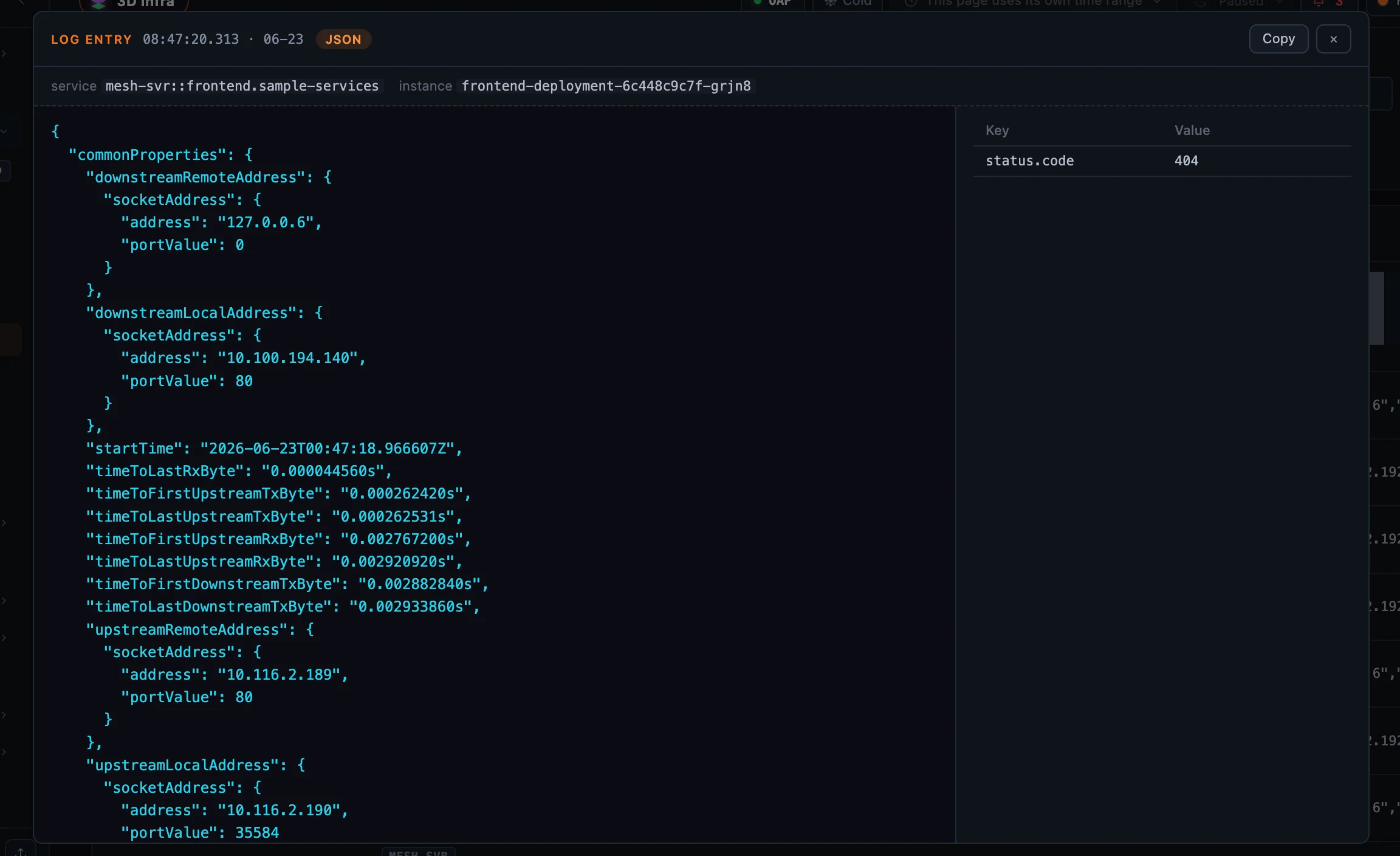This screenshot has width=1400, height=856.
Task: Click the service name mesh-svr::frontend.sample-services
Action: click(x=242, y=86)
